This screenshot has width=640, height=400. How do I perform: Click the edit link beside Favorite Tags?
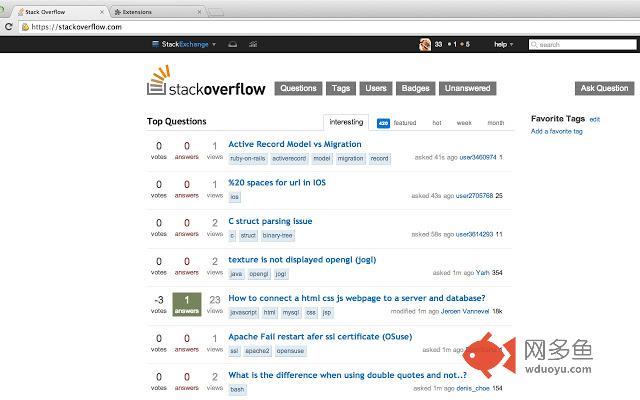(x=595, y=120)
